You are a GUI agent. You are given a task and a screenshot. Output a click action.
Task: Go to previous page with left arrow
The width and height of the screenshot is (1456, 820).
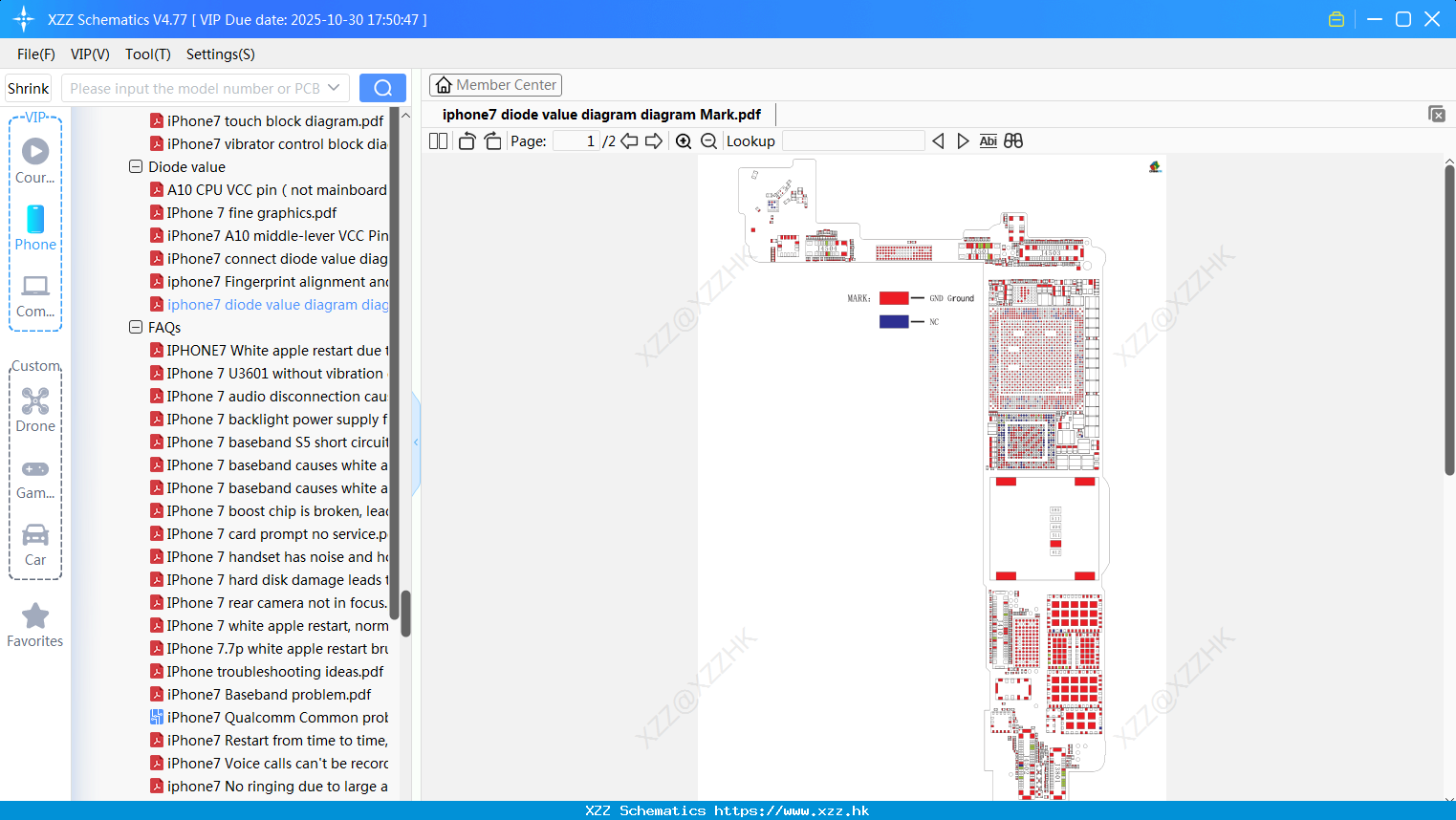coord(629,141)
